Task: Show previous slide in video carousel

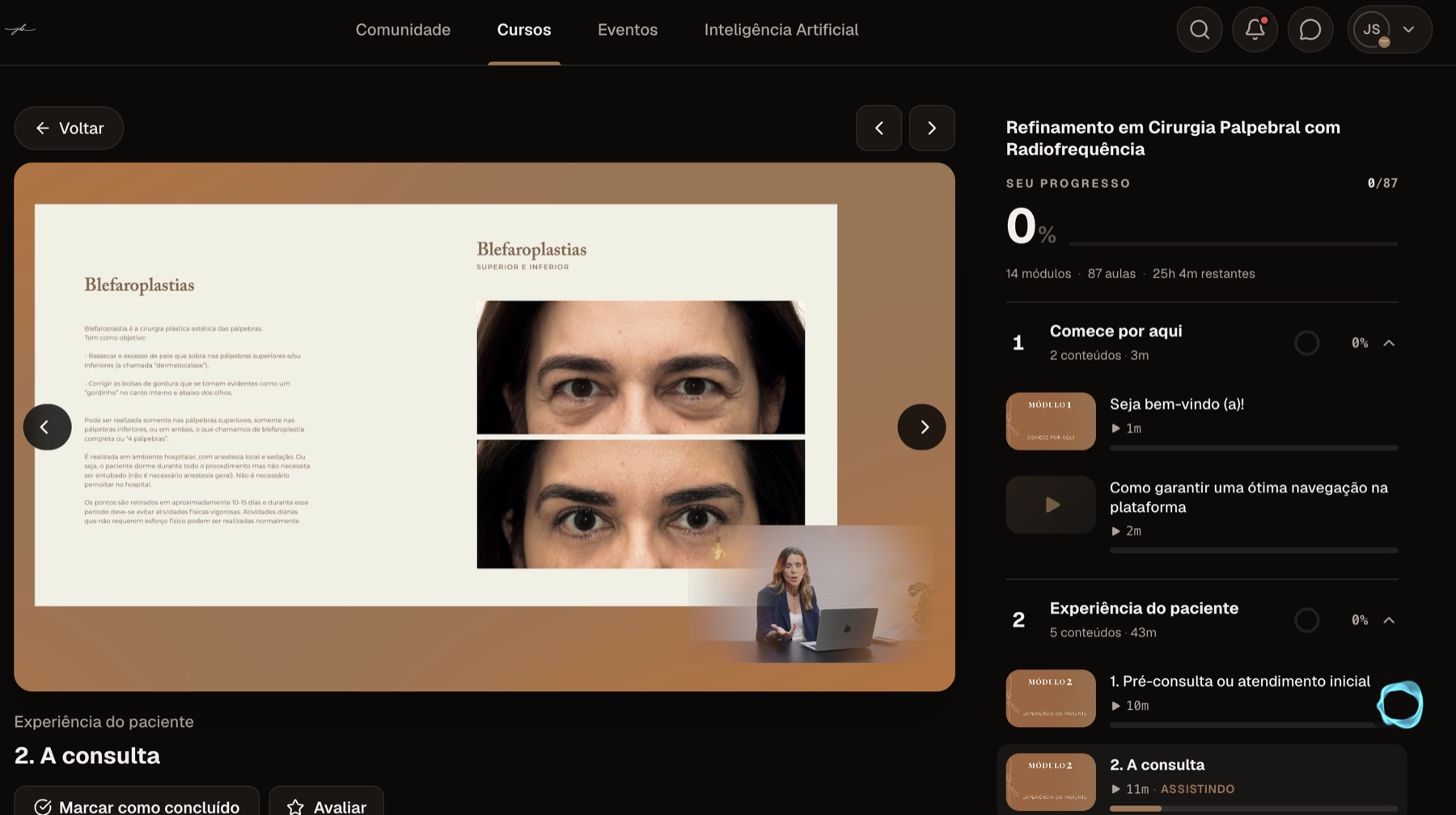Action: 47,427
